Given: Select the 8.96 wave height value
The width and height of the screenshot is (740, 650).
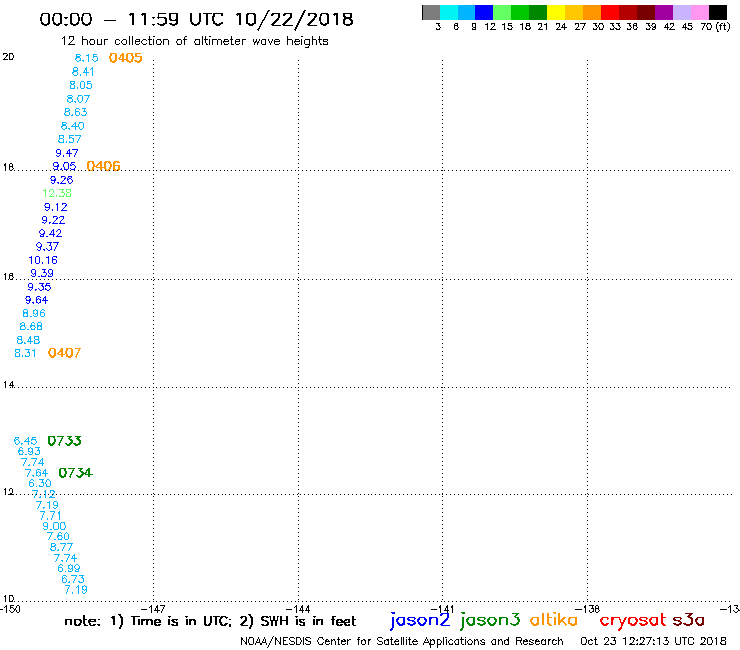Looking at the screenshot, I should pyautogui.click(x=34, y=313).
